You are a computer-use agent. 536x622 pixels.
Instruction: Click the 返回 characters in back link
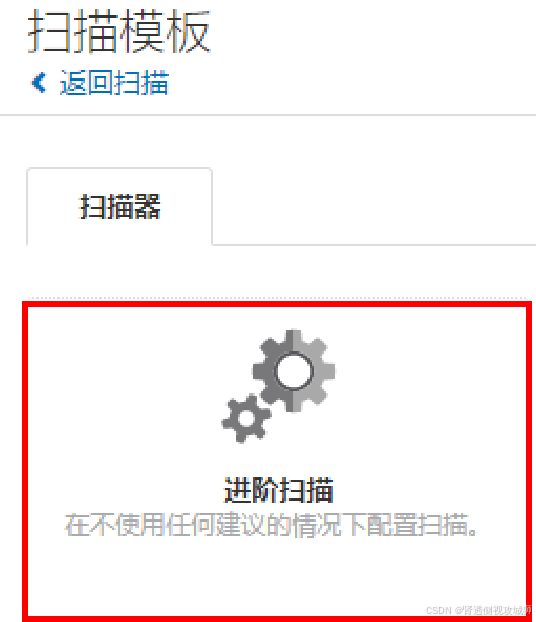click(x=86, y=83)
